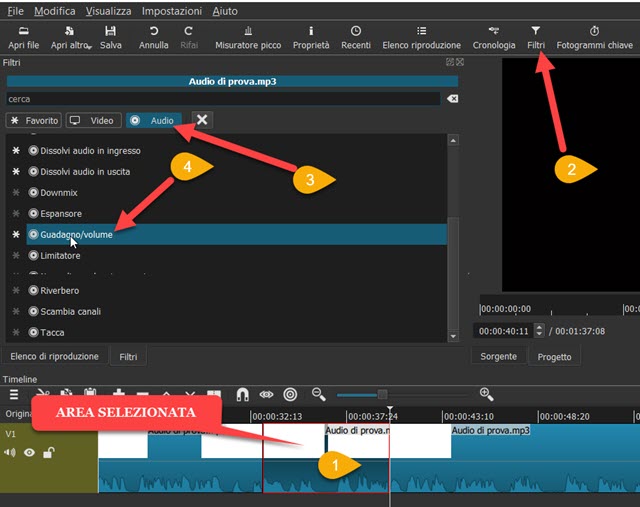Select the Limitatore filter
This screenshot has height=507, width=640.
point(237,256)
